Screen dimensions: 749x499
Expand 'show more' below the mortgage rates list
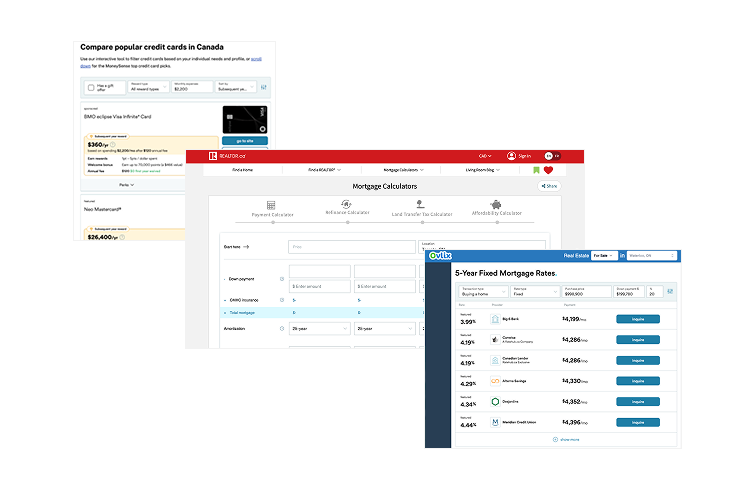point(566,439)
